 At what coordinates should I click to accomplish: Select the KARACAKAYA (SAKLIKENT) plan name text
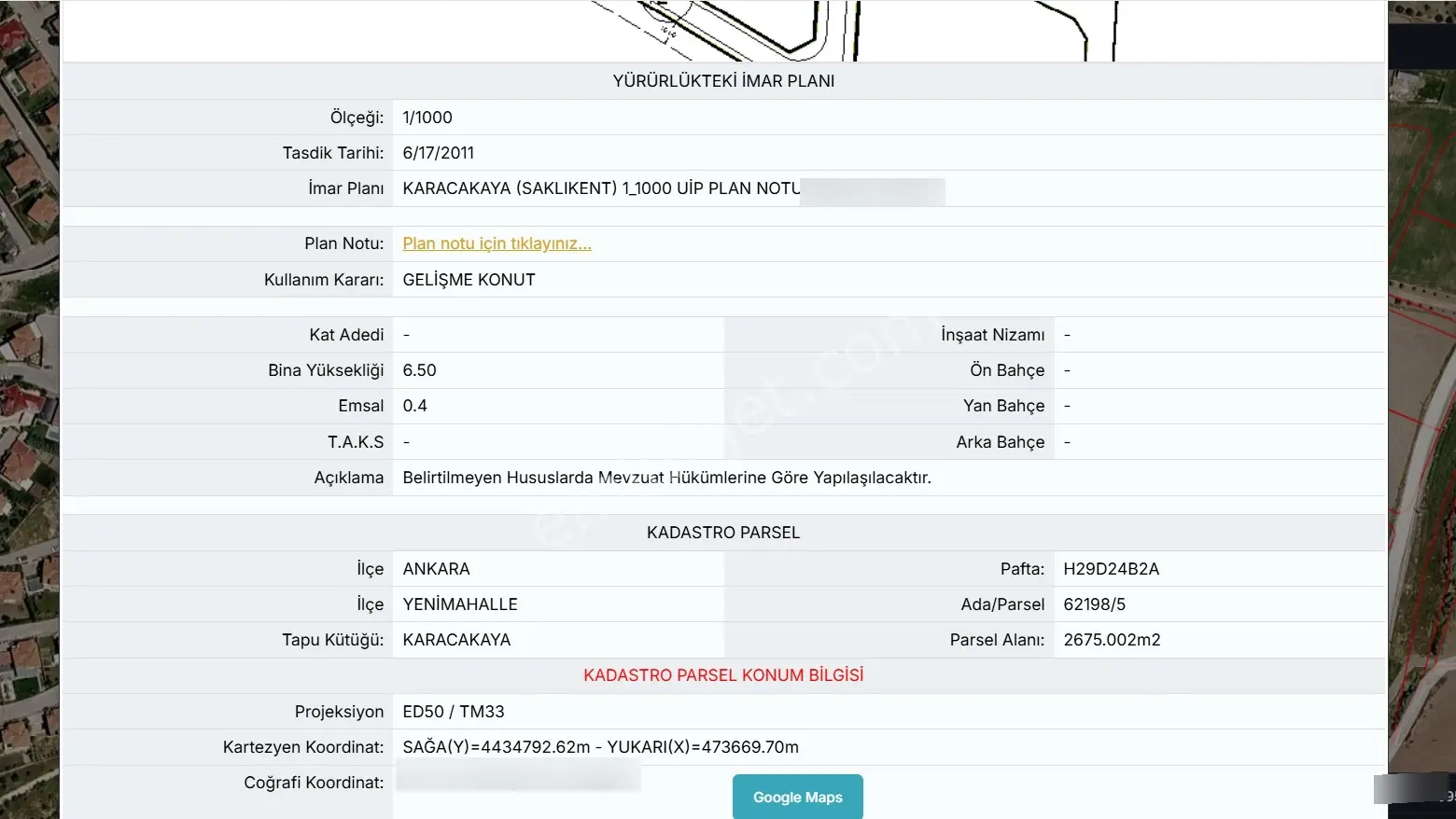(601, 188)
